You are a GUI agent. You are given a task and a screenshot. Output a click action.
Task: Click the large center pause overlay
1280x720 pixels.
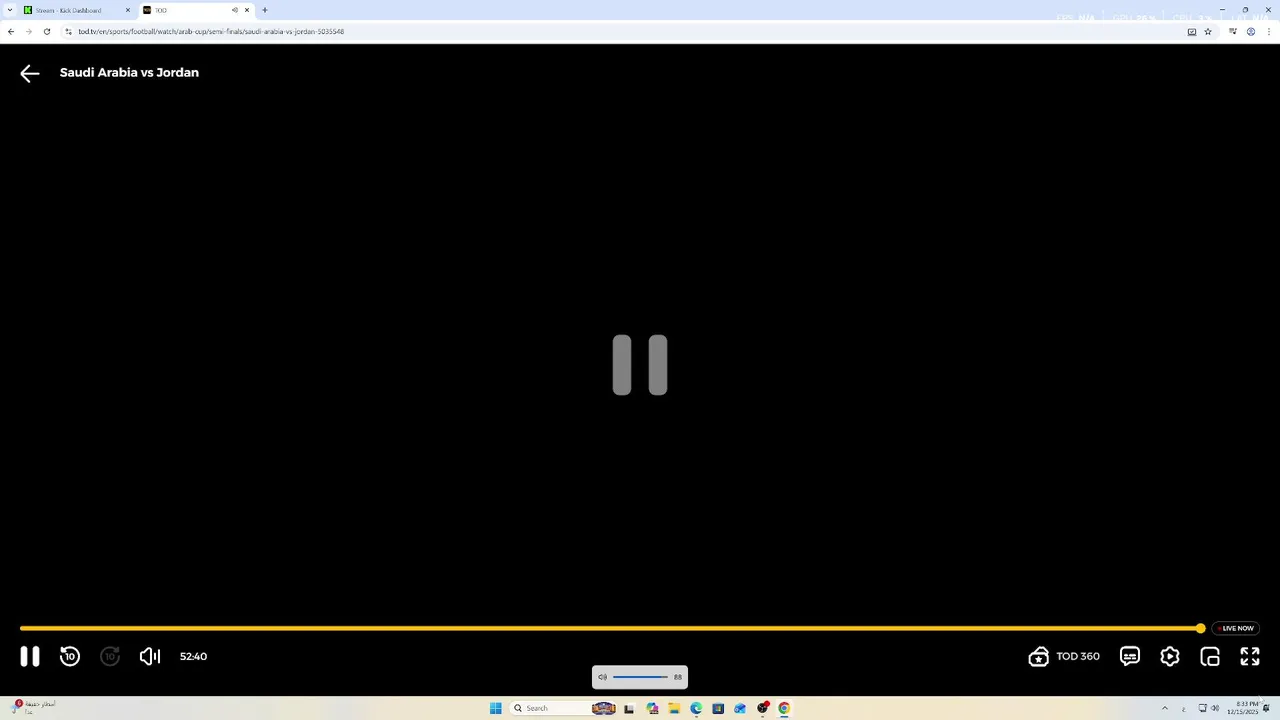640,365
